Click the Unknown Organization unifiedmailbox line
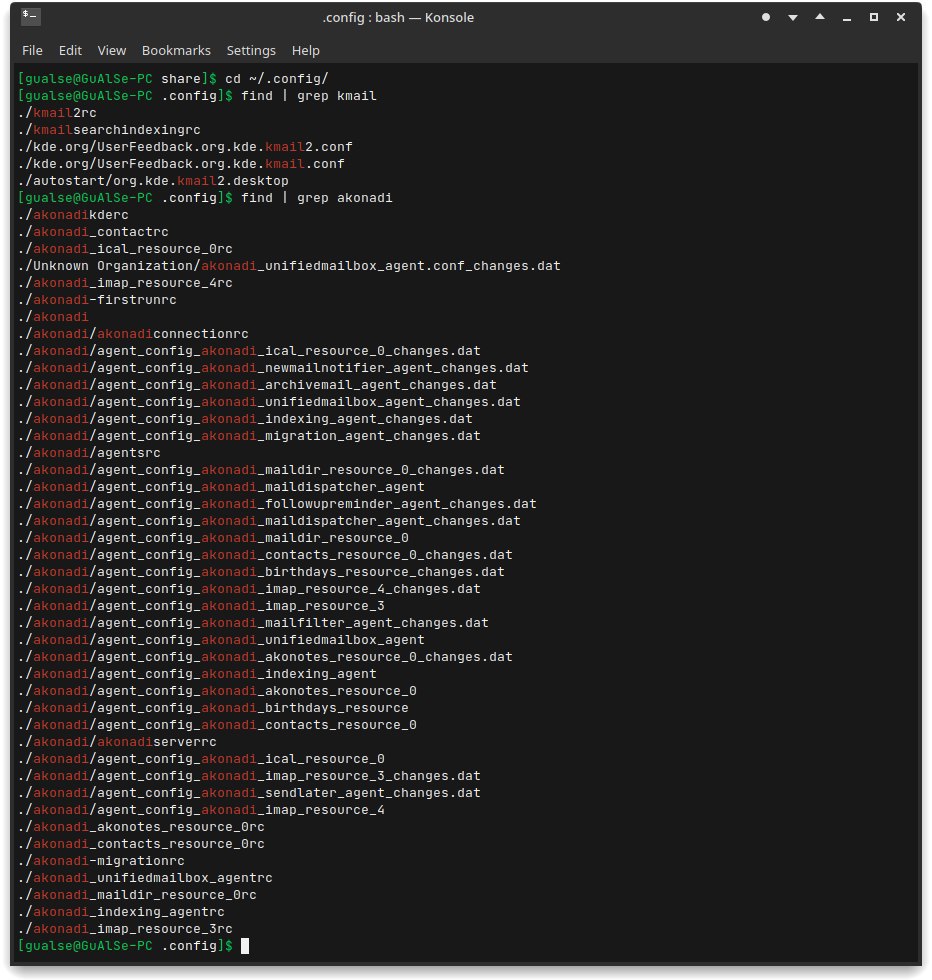This screenshot has height=980, width=932. pos(289,266)
